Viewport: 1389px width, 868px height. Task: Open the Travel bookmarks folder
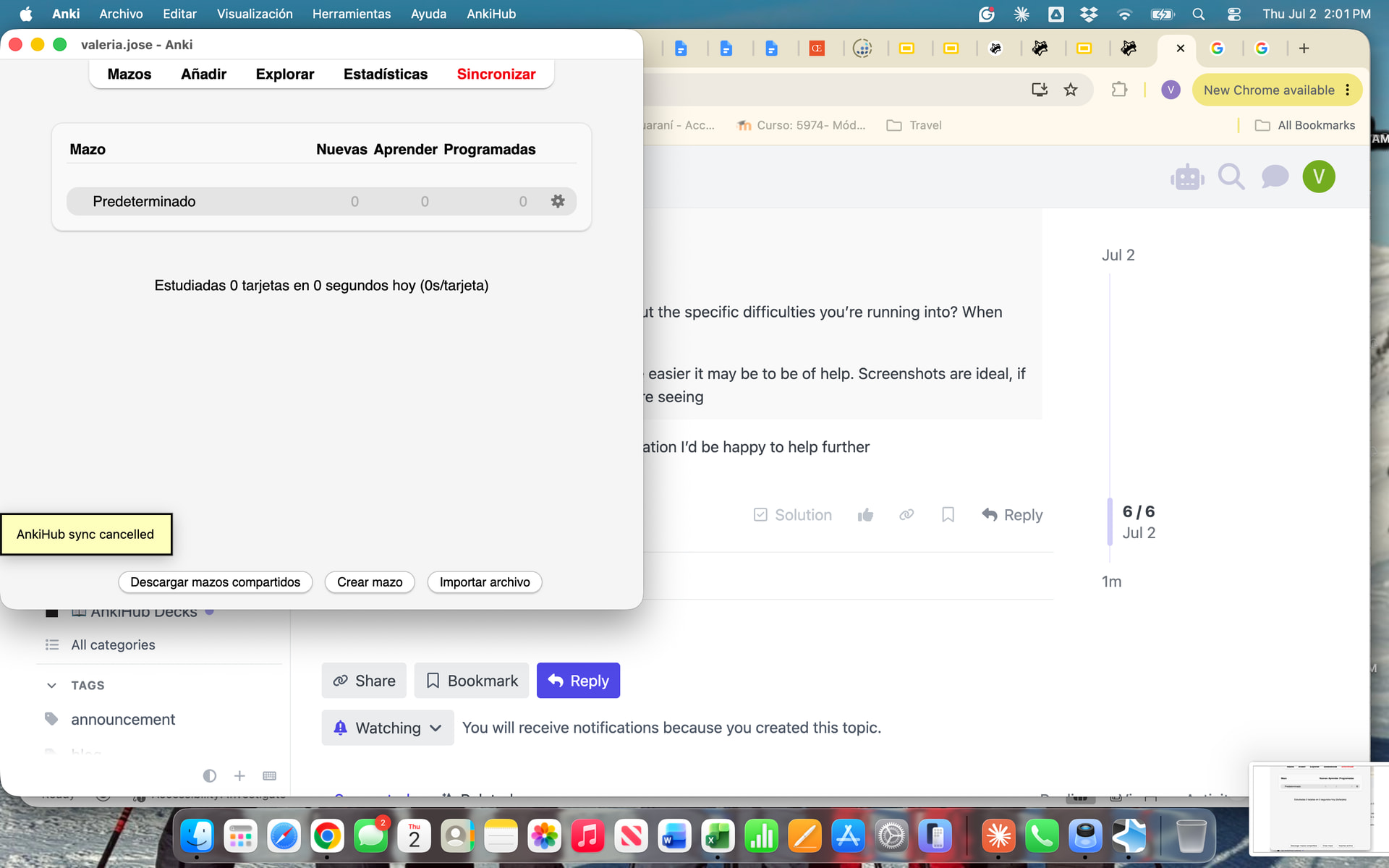[x=914, y=125]
